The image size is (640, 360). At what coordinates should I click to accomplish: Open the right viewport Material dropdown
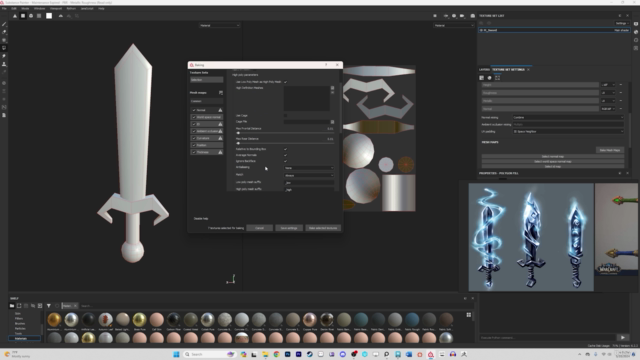coord(453,25)
